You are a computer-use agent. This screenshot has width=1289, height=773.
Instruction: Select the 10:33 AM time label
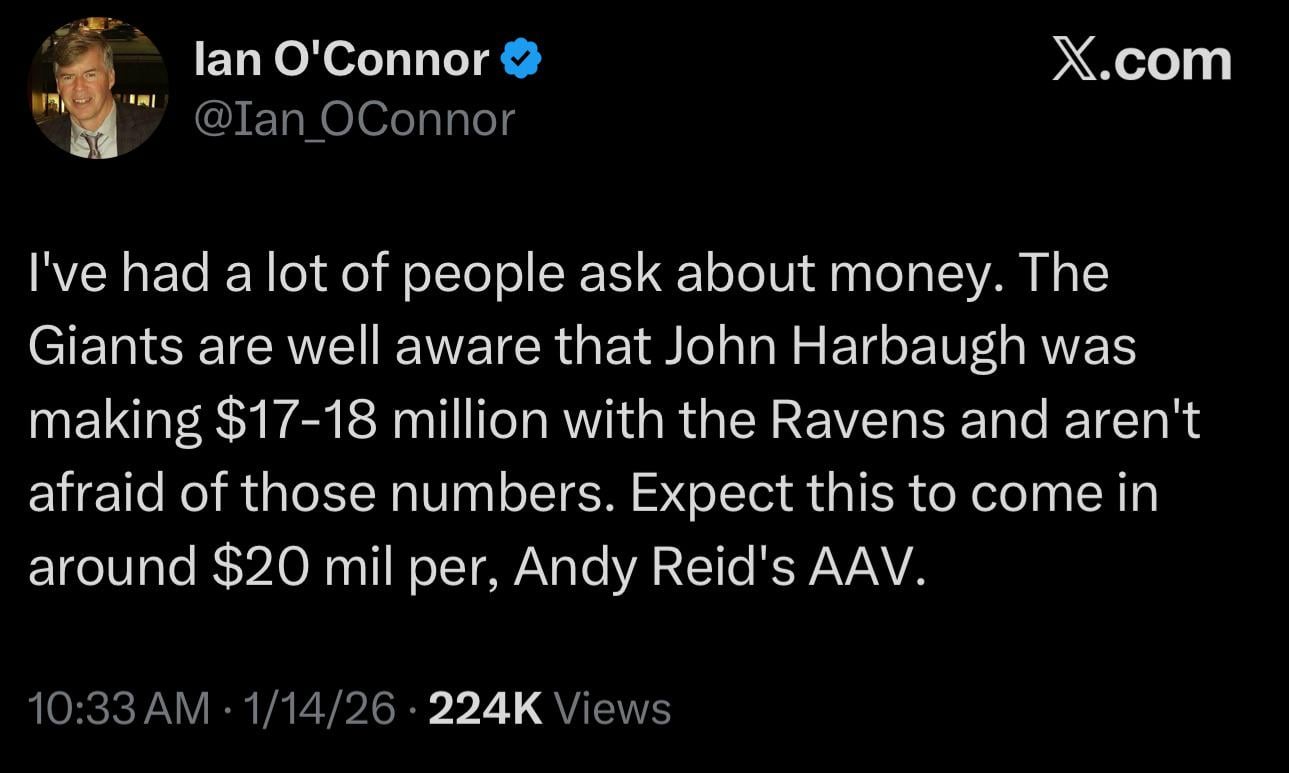[x=116, y=710]
